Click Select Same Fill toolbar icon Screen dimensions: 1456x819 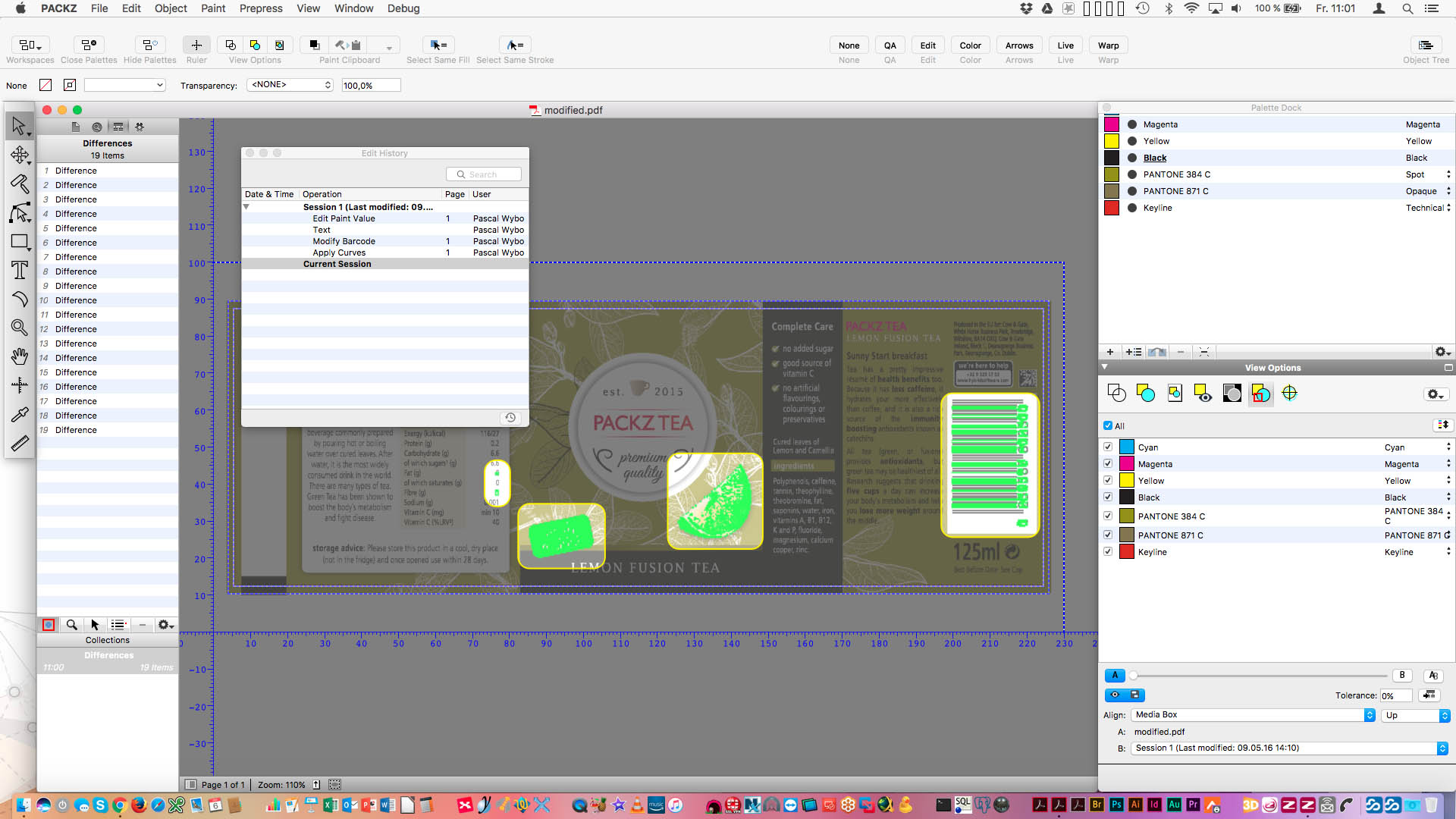coord(438,45)
